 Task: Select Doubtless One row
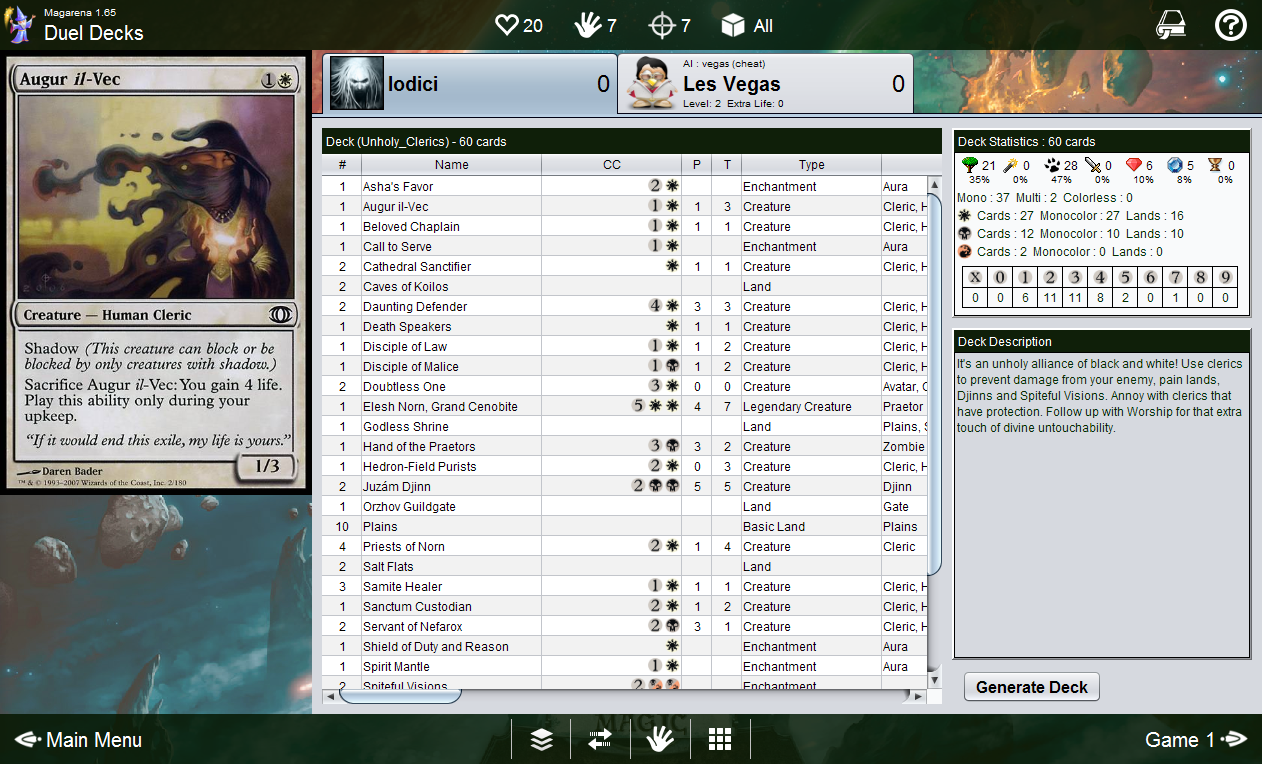coord(625,386)
